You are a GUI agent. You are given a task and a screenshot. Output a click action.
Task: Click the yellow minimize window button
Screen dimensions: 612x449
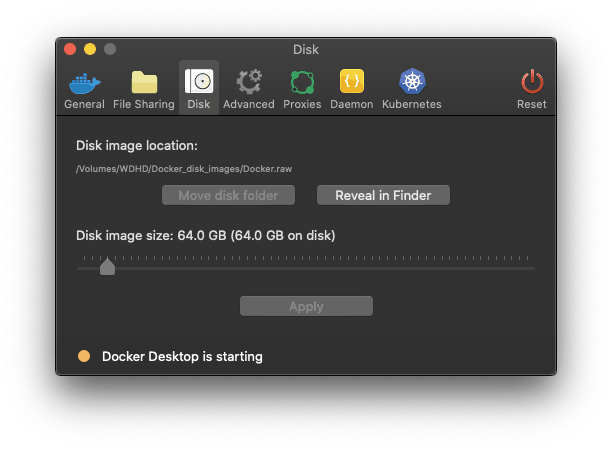click(x=90, y=49)
